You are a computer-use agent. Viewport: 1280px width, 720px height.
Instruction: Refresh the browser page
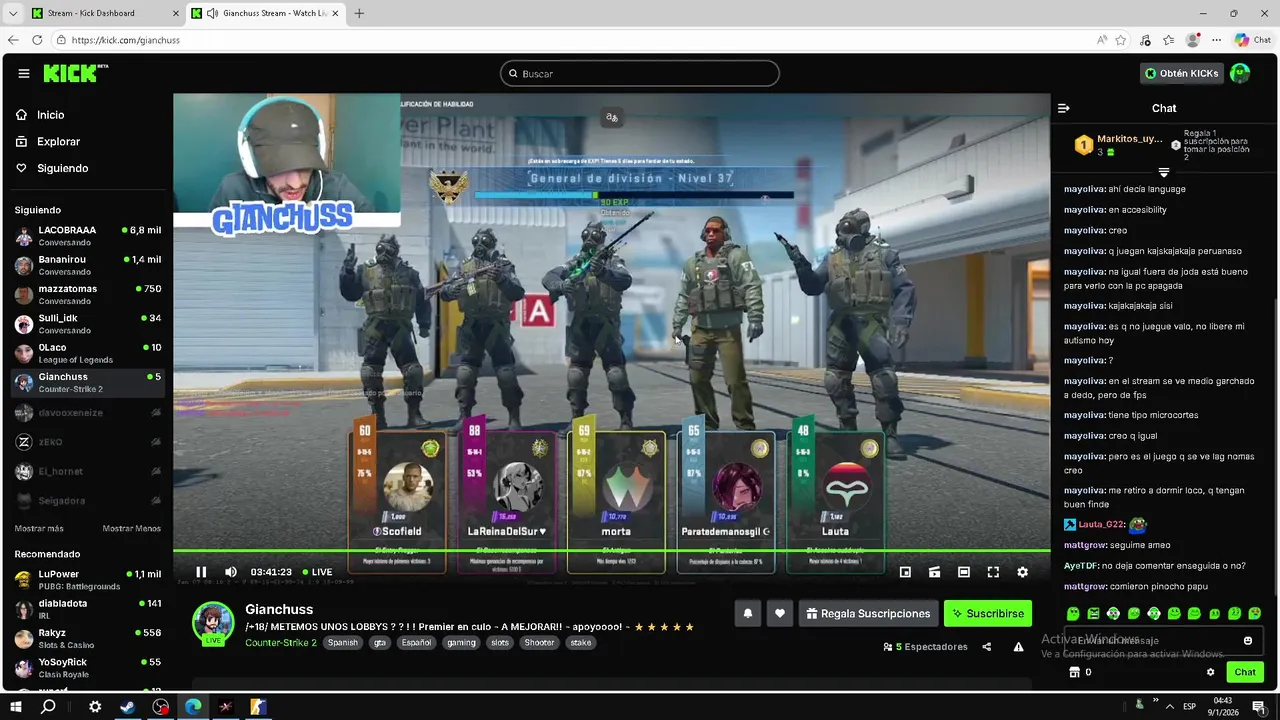[x=37, y=40]
